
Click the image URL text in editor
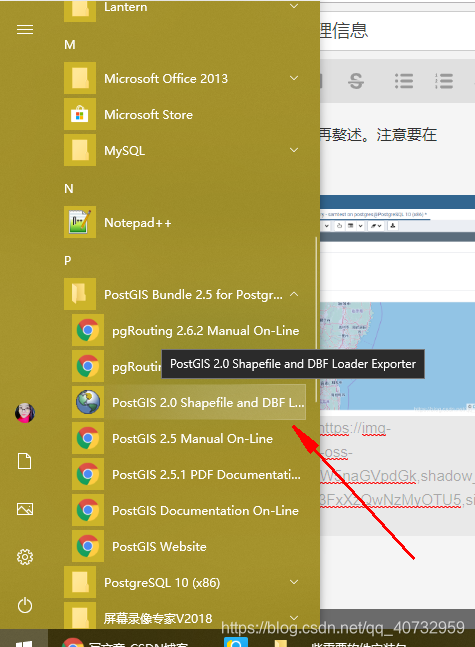pos(397,464)
